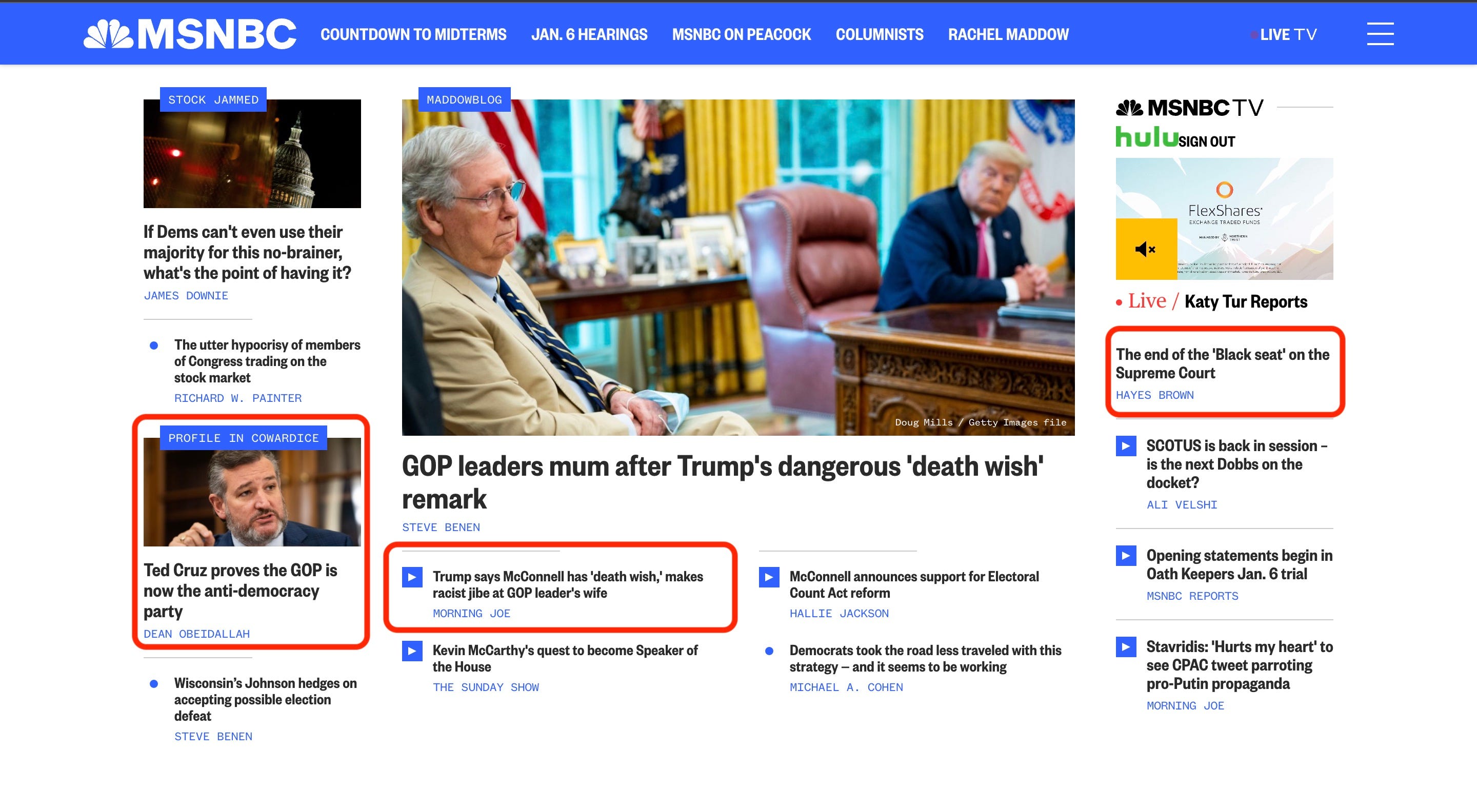Viewport: 1477px width, 812px height.
Task: Open headline about Dems' majority no-brainer
Action: [x=247, y=252]
